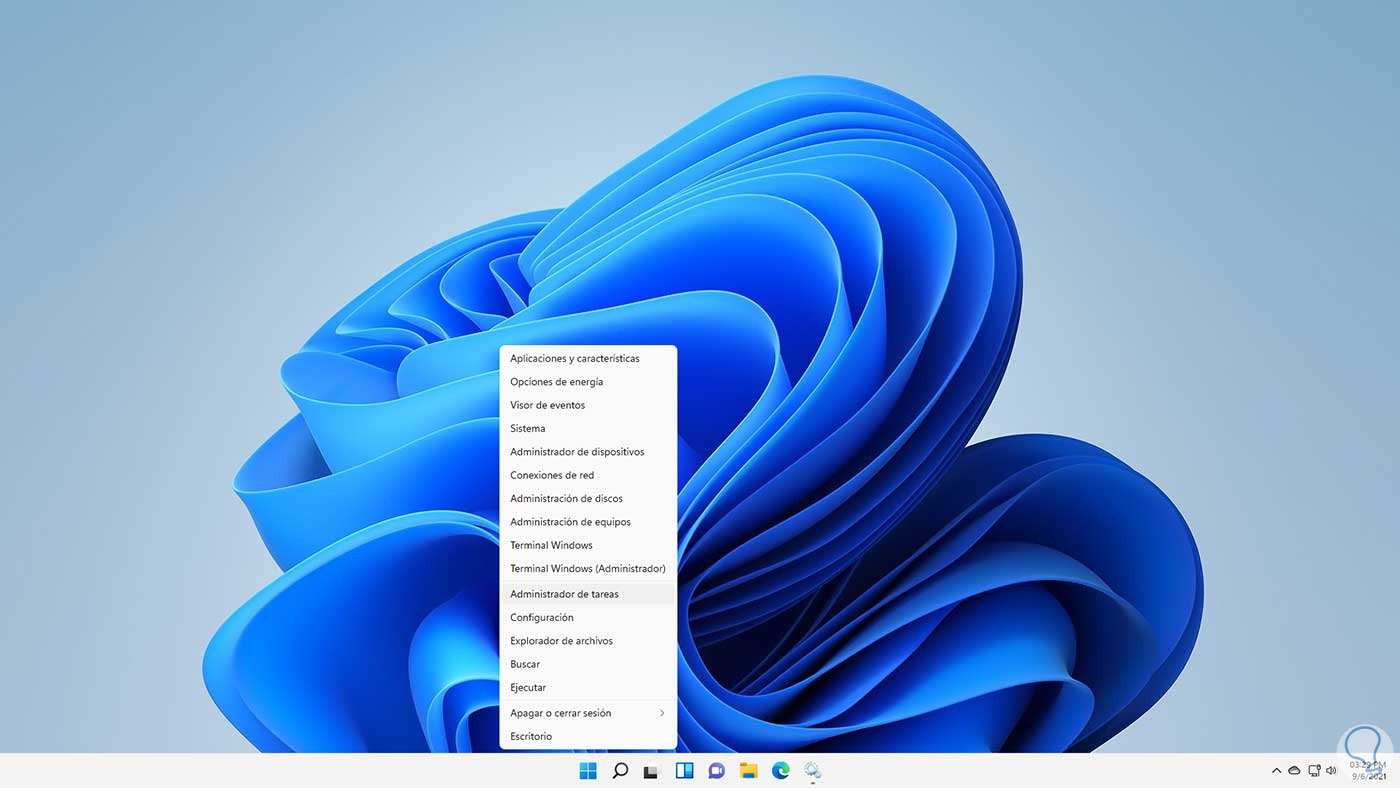
Task: Launch the Teams Chat taskbar icon
Action: point(716,770)
